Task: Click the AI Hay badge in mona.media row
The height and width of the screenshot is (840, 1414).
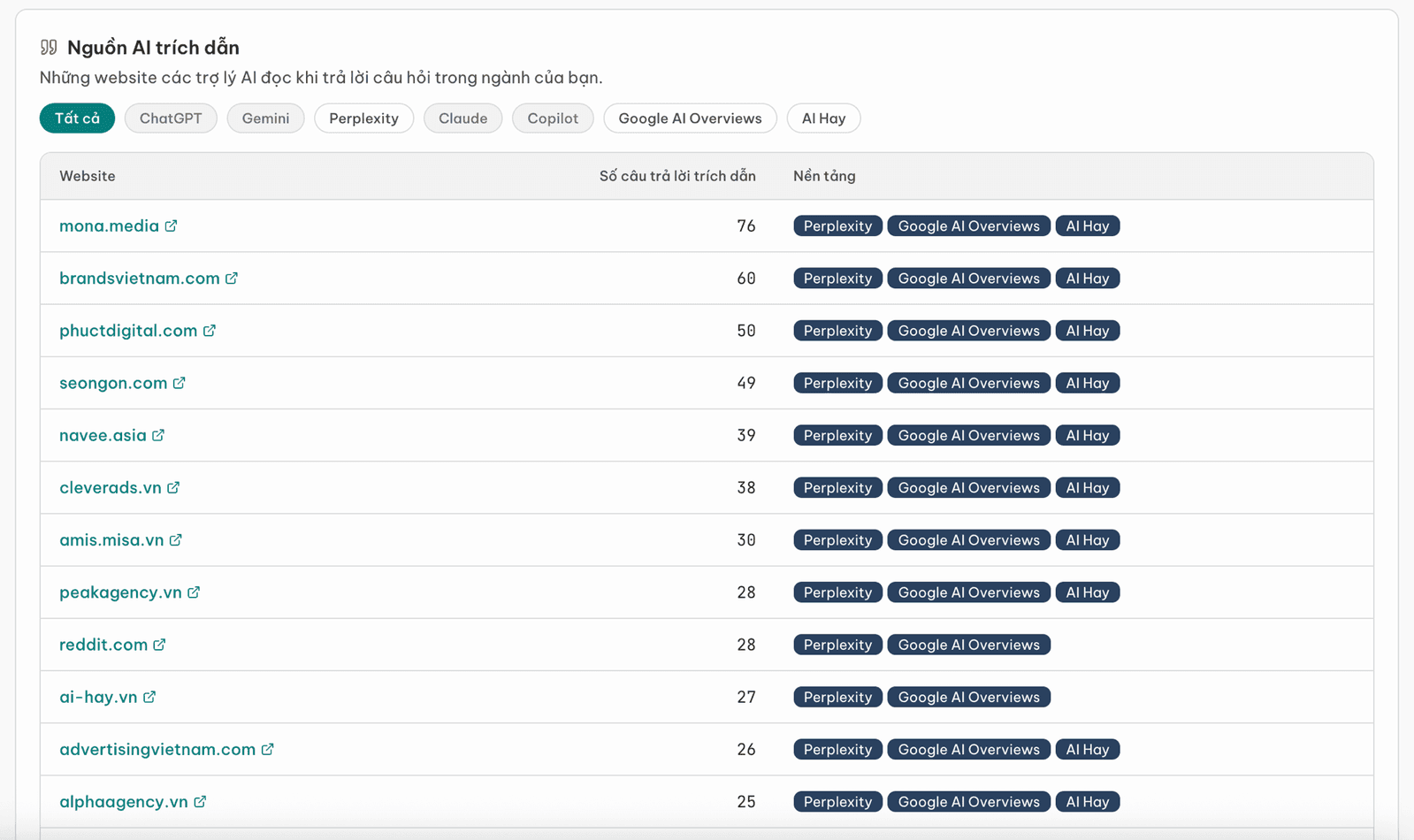Action: pyautogui.click(x=1088, y=225)
